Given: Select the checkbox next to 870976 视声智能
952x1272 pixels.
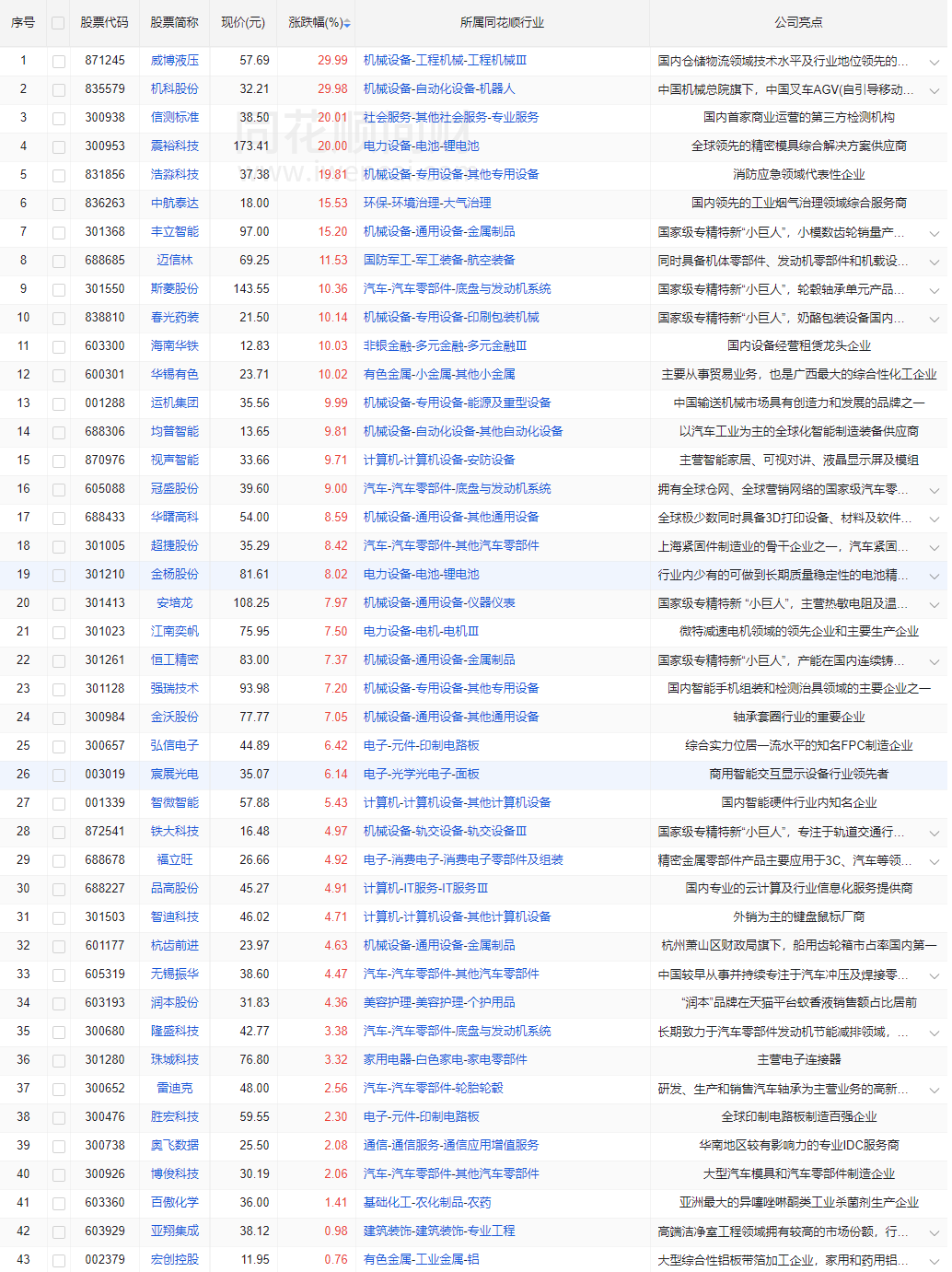Looking at the screenshot, I should click(59, 461).
